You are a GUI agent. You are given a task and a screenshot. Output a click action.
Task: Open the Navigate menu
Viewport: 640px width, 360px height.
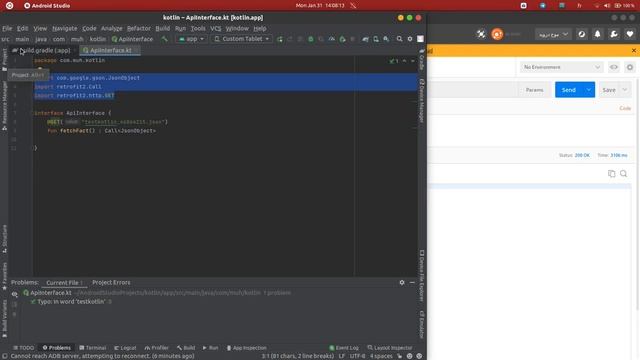[x=64, y=29]
